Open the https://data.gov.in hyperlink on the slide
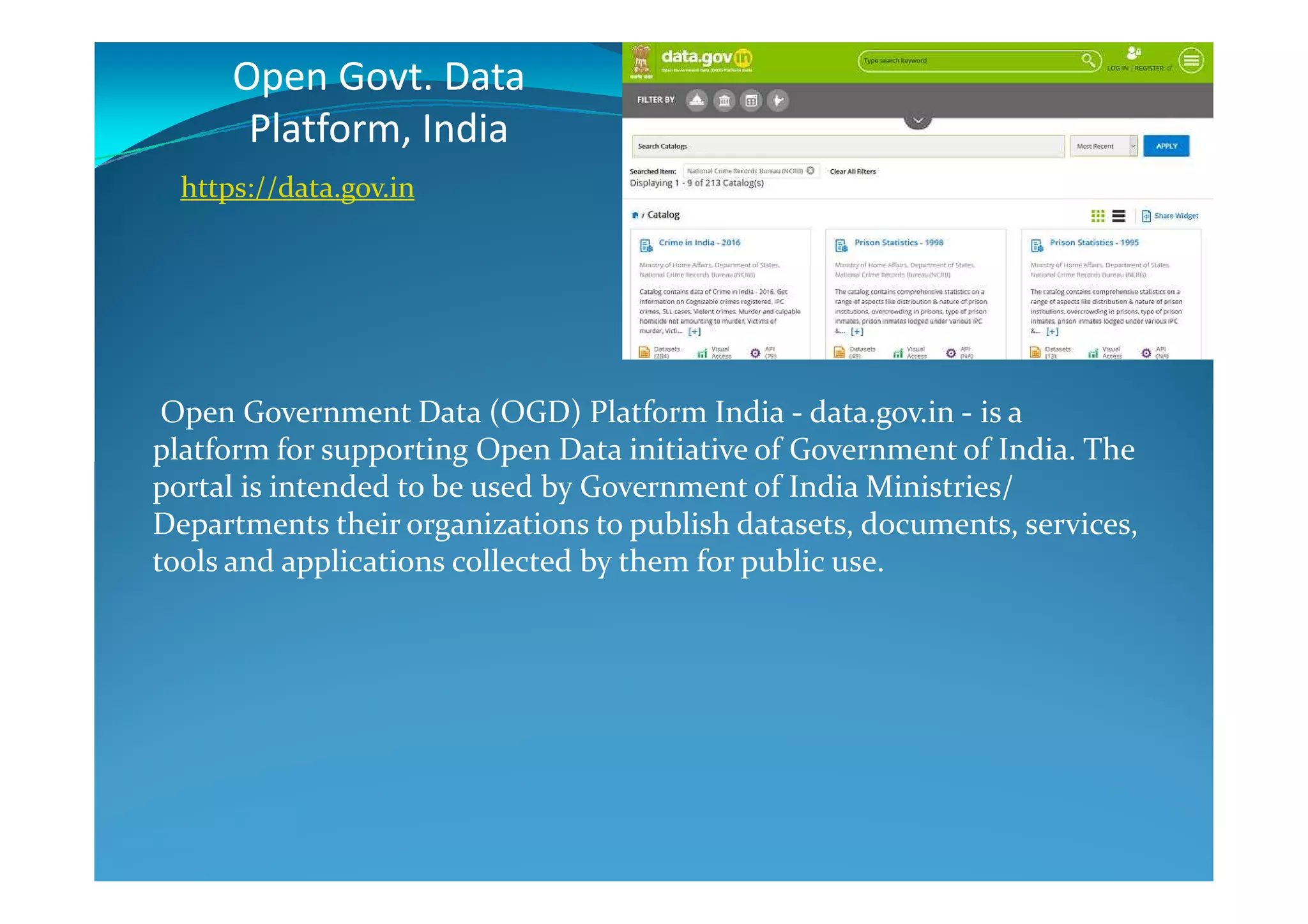This screenshot has width=1308, height=924. (x=298, y=188)
